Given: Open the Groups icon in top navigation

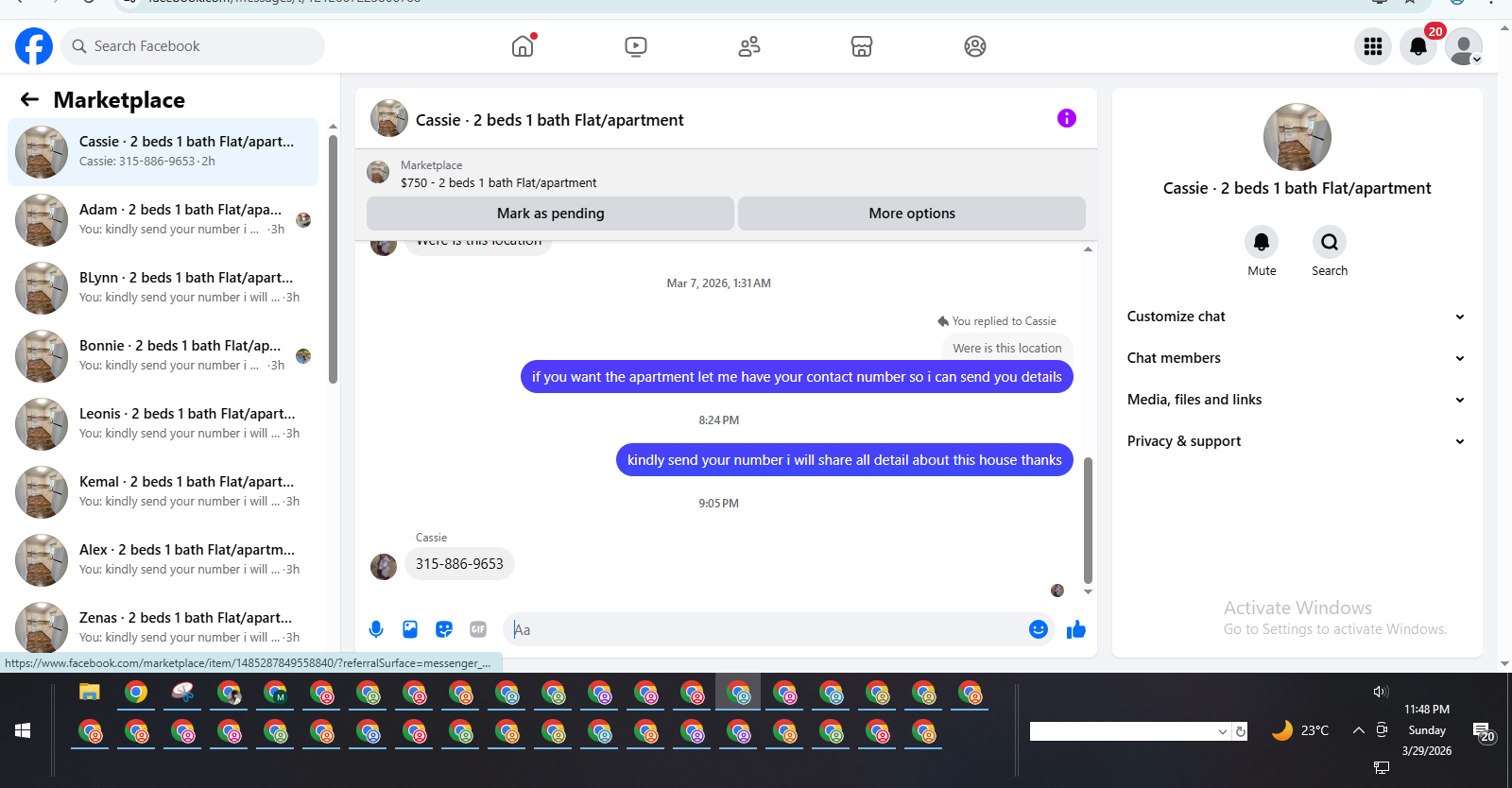Looking at the screenshot, I should pos(975,46).
